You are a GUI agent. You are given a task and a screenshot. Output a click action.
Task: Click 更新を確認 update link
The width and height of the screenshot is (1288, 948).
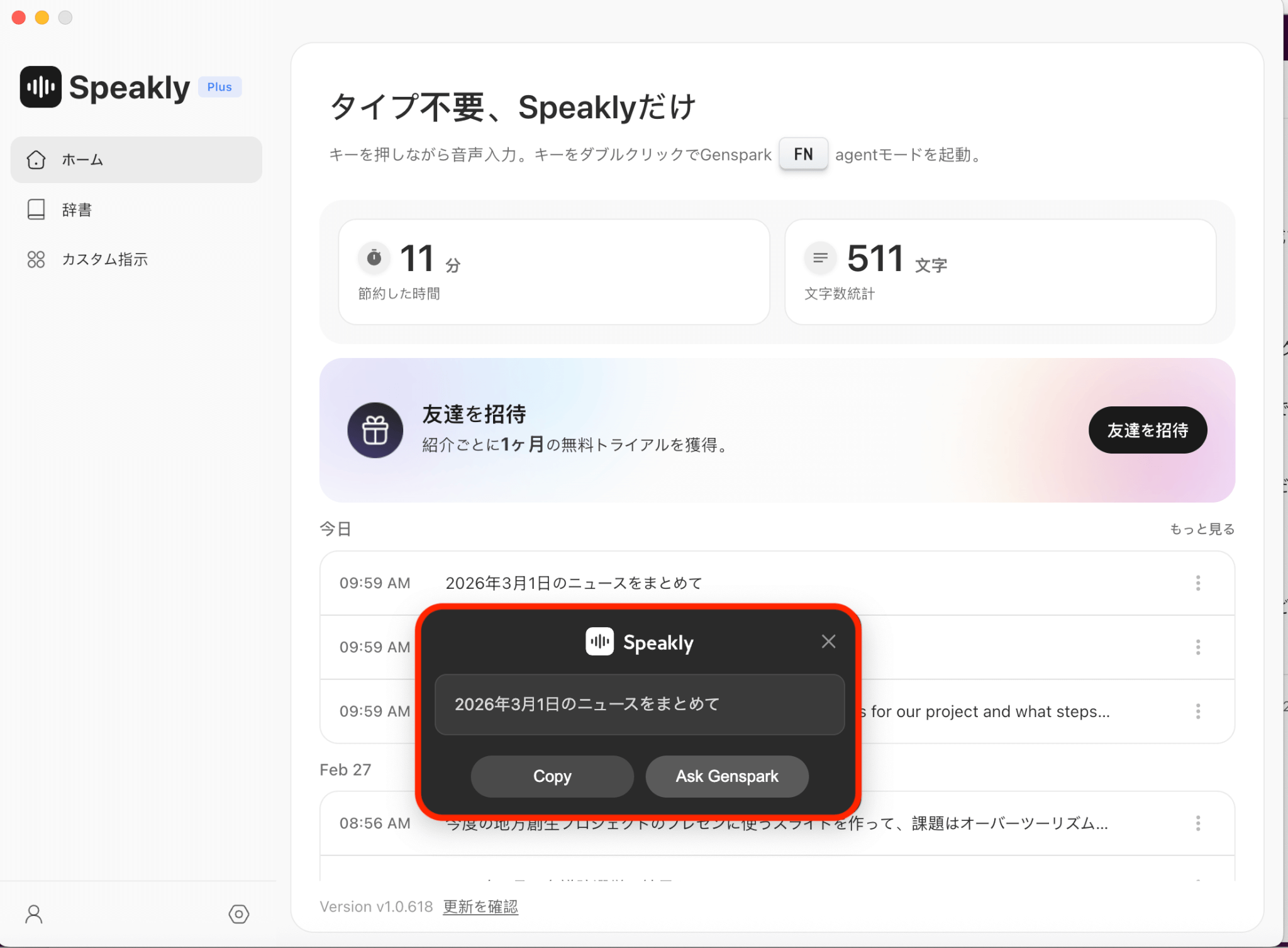pos(480,906)
